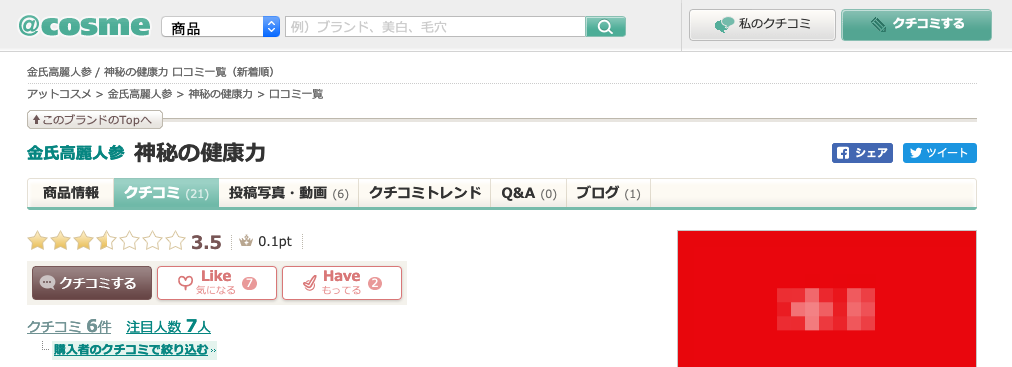Follow 金氏高麗人参 breadcrumb link

(140, 94)
